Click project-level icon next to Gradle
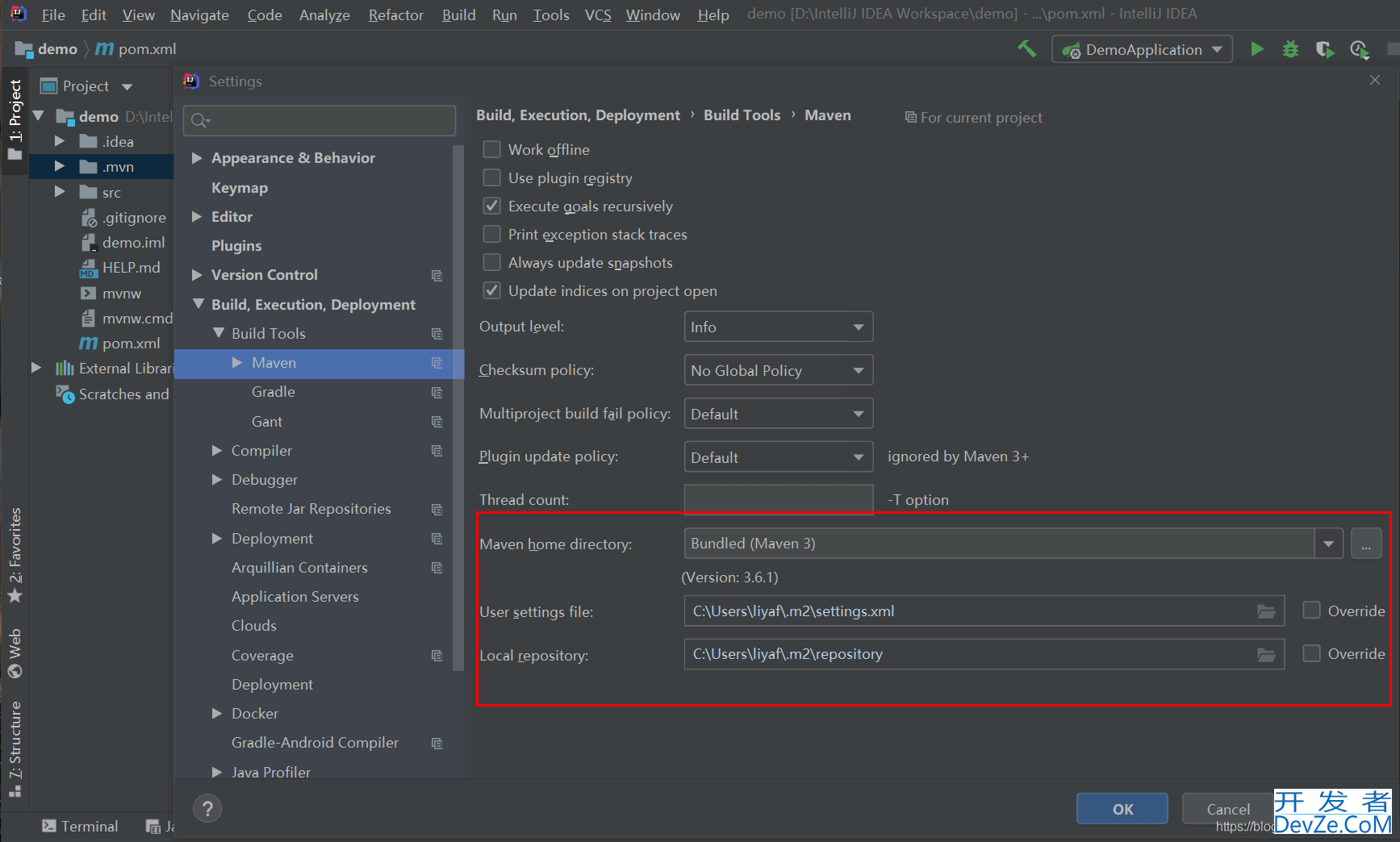The width and height of the screenshot is (1400, 842). point(437,392)
